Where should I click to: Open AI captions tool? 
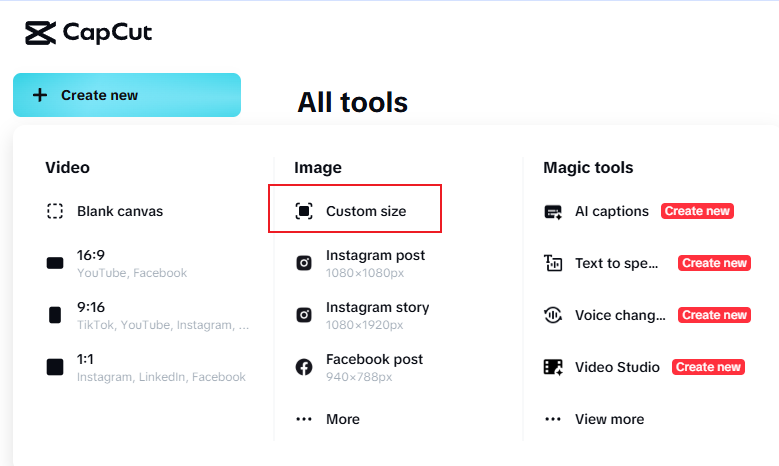click(x=612, y=211)
